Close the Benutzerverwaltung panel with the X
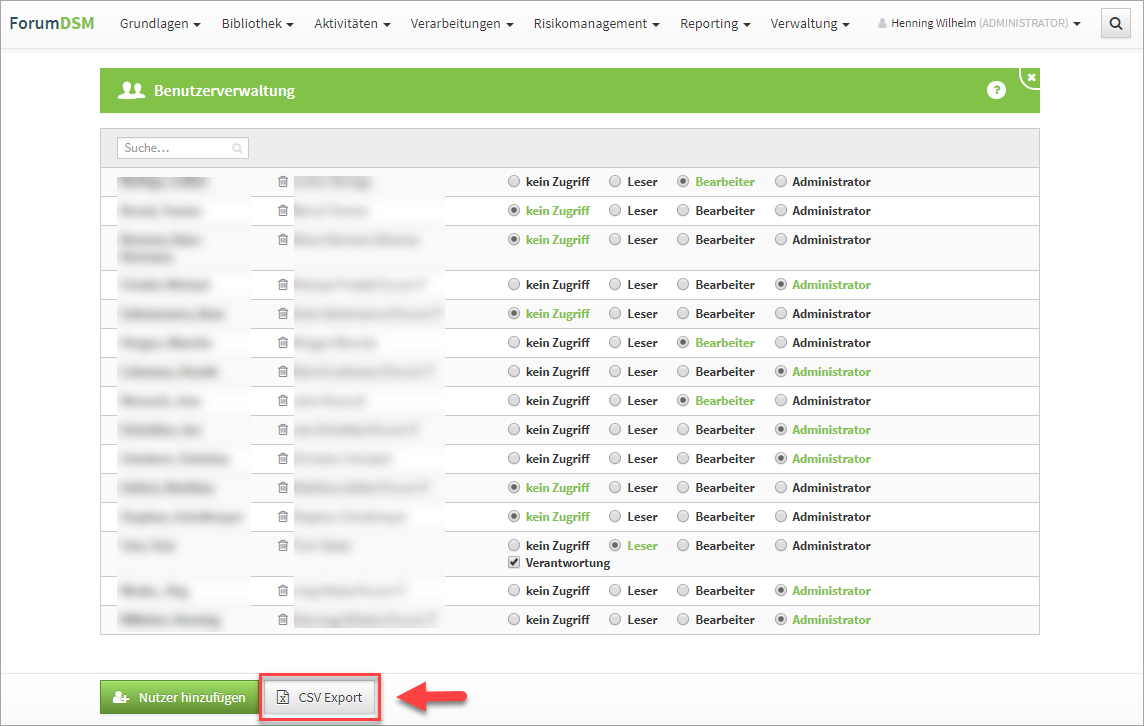 [x=1031, y=77]
